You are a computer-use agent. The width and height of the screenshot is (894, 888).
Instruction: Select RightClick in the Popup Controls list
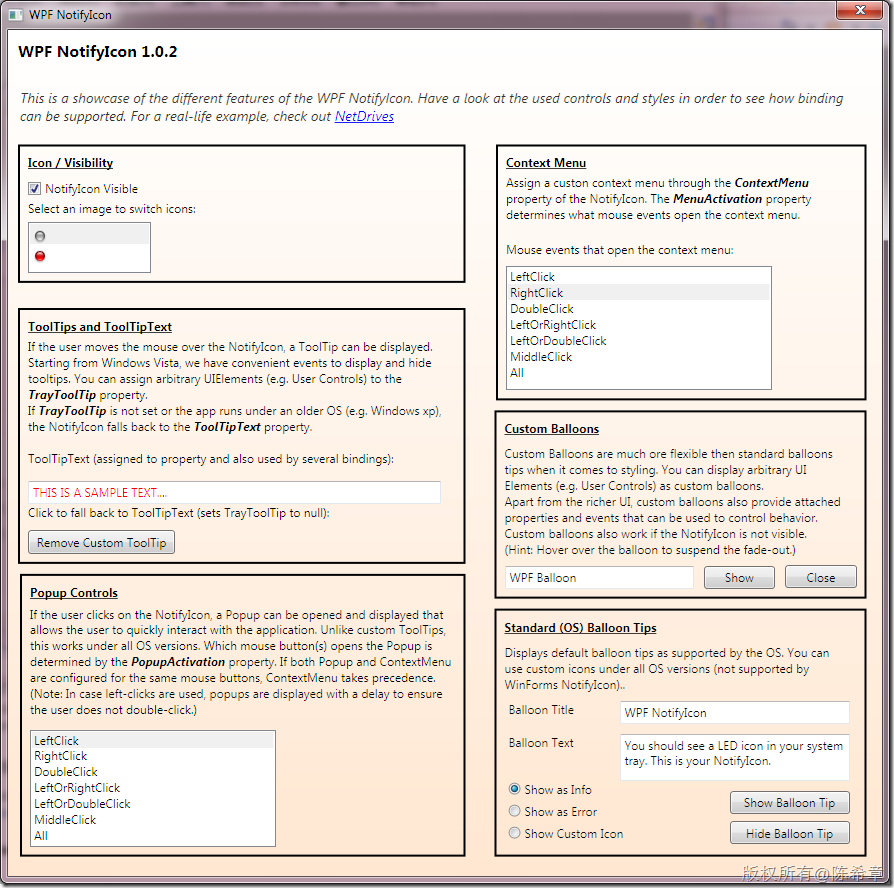[153, 756]
